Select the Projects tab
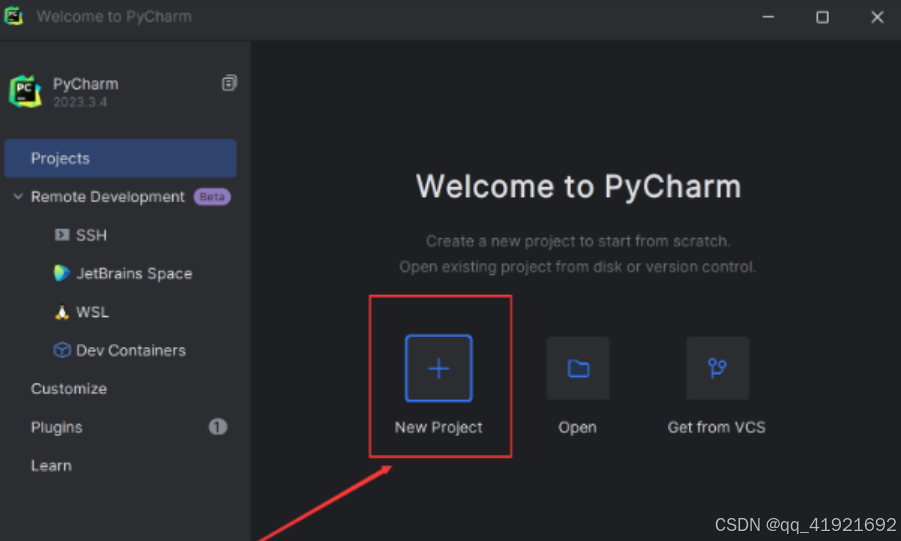The width and height of the screenshot is (901, 541). [120, 158]
